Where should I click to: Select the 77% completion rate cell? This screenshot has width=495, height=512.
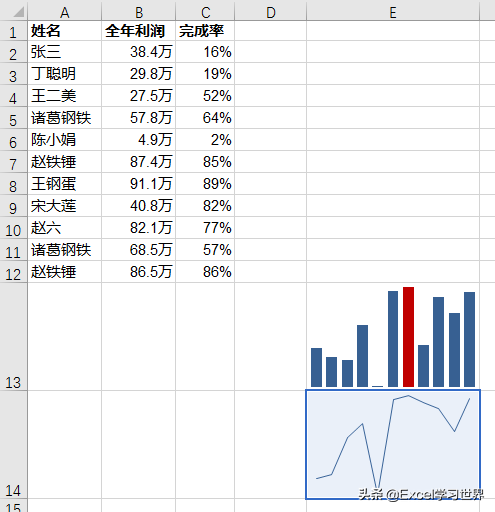click(x=205, y=228)
